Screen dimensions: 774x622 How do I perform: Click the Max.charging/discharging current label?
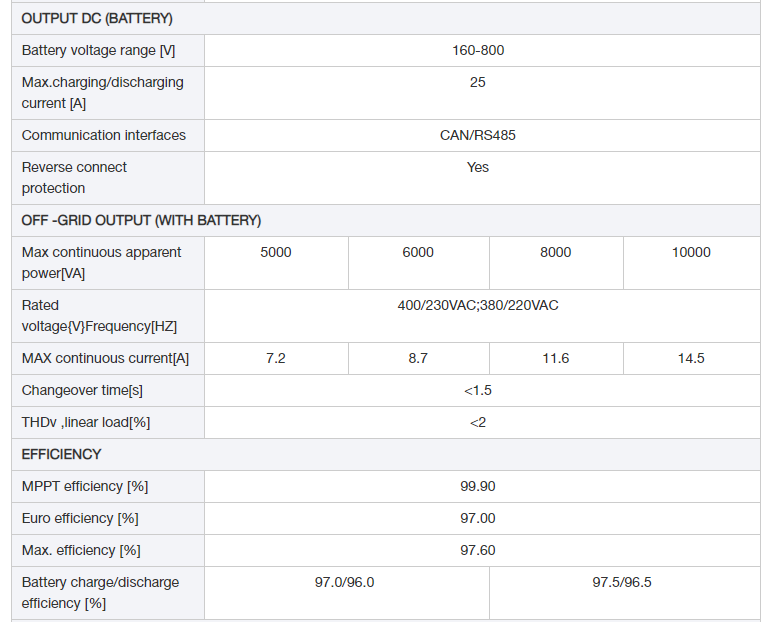[x=102, y=93]
